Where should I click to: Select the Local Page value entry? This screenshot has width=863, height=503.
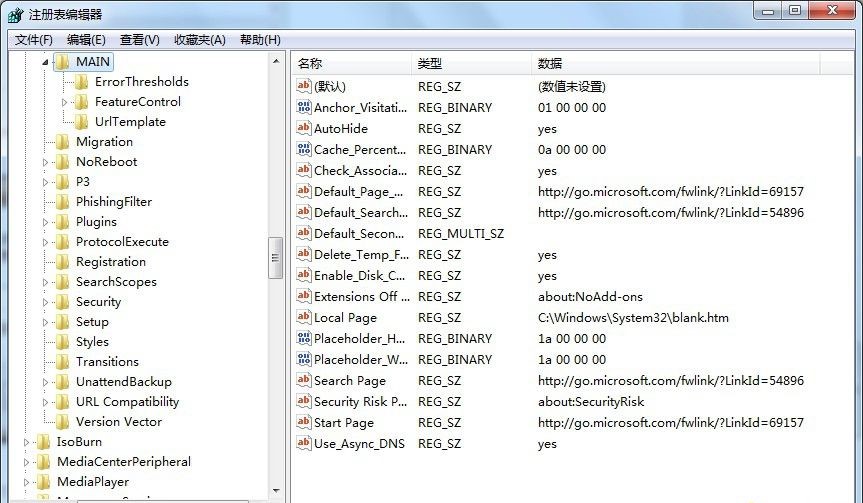pyautogui.click(x=345, y=318)
